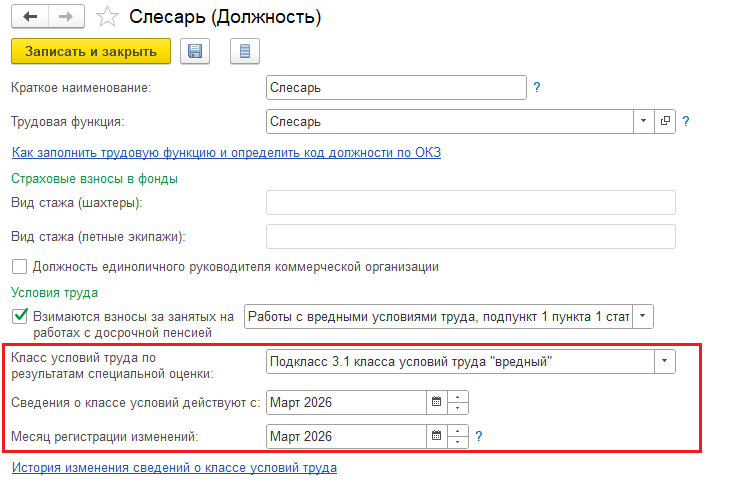
Task: Open История изменения сведений о классе link
Action: (174, 467)
